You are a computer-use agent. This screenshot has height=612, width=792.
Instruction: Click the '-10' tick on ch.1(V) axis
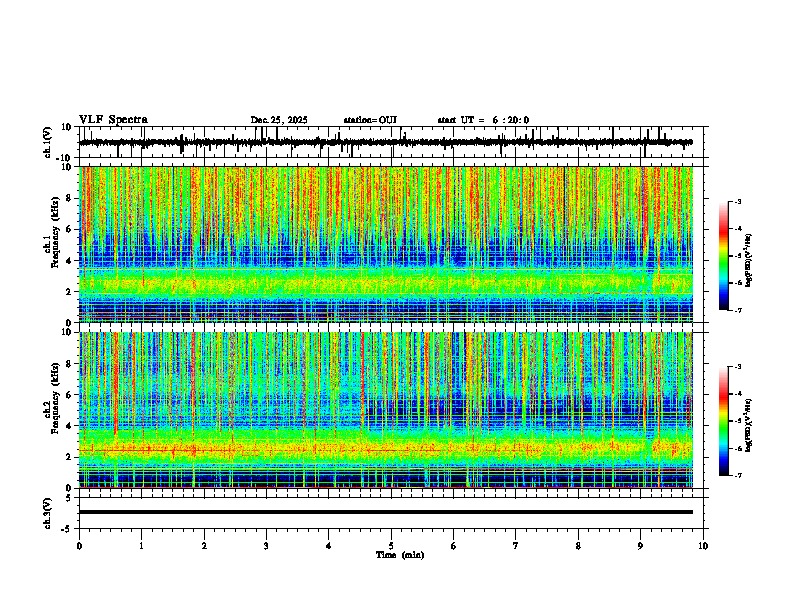point(65,158)
